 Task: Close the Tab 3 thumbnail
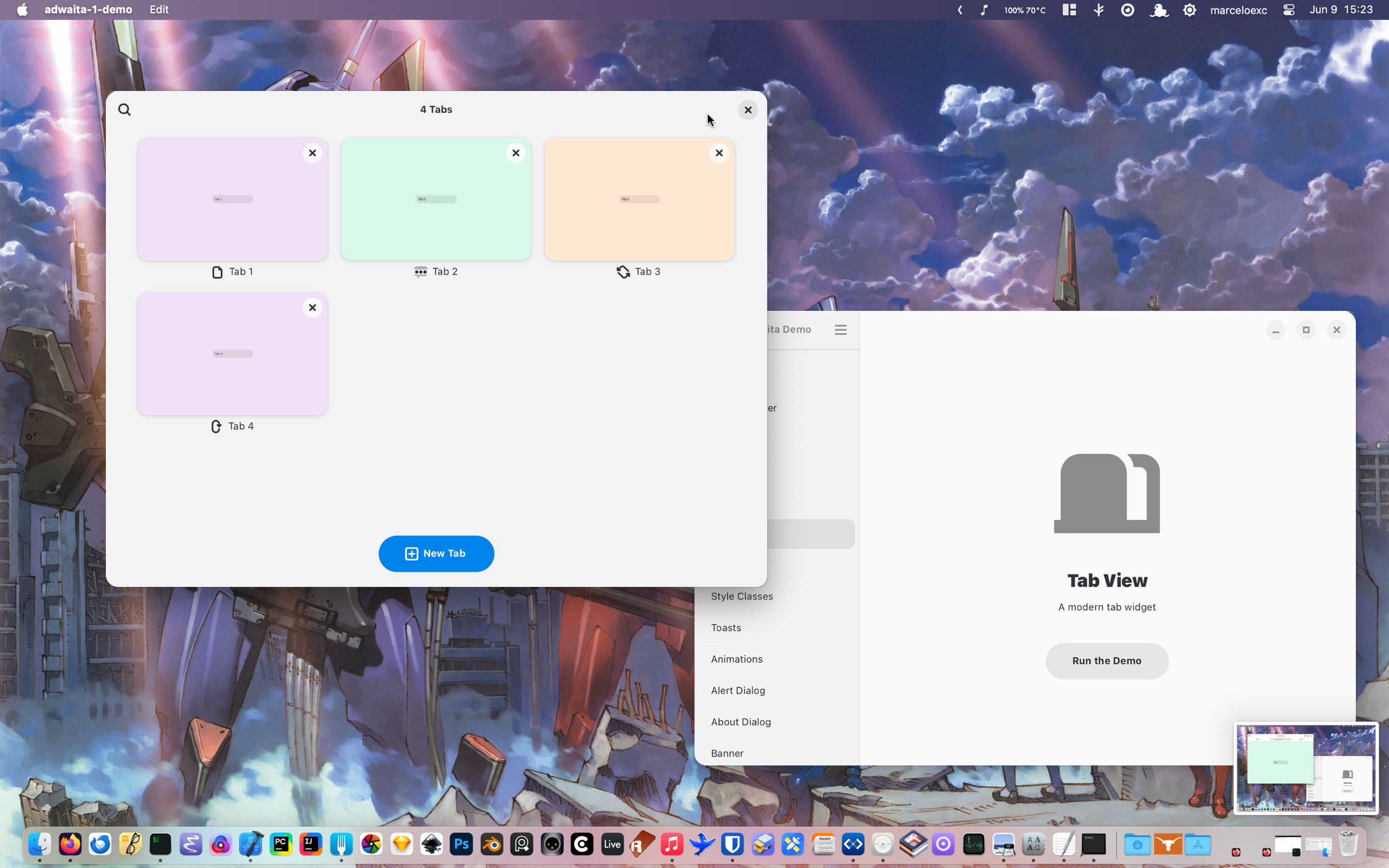tap(718, 153)
